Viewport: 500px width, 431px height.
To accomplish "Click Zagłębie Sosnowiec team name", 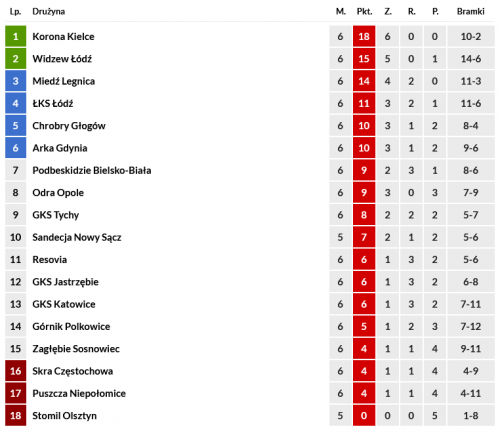I will click(x=76, y=349).
